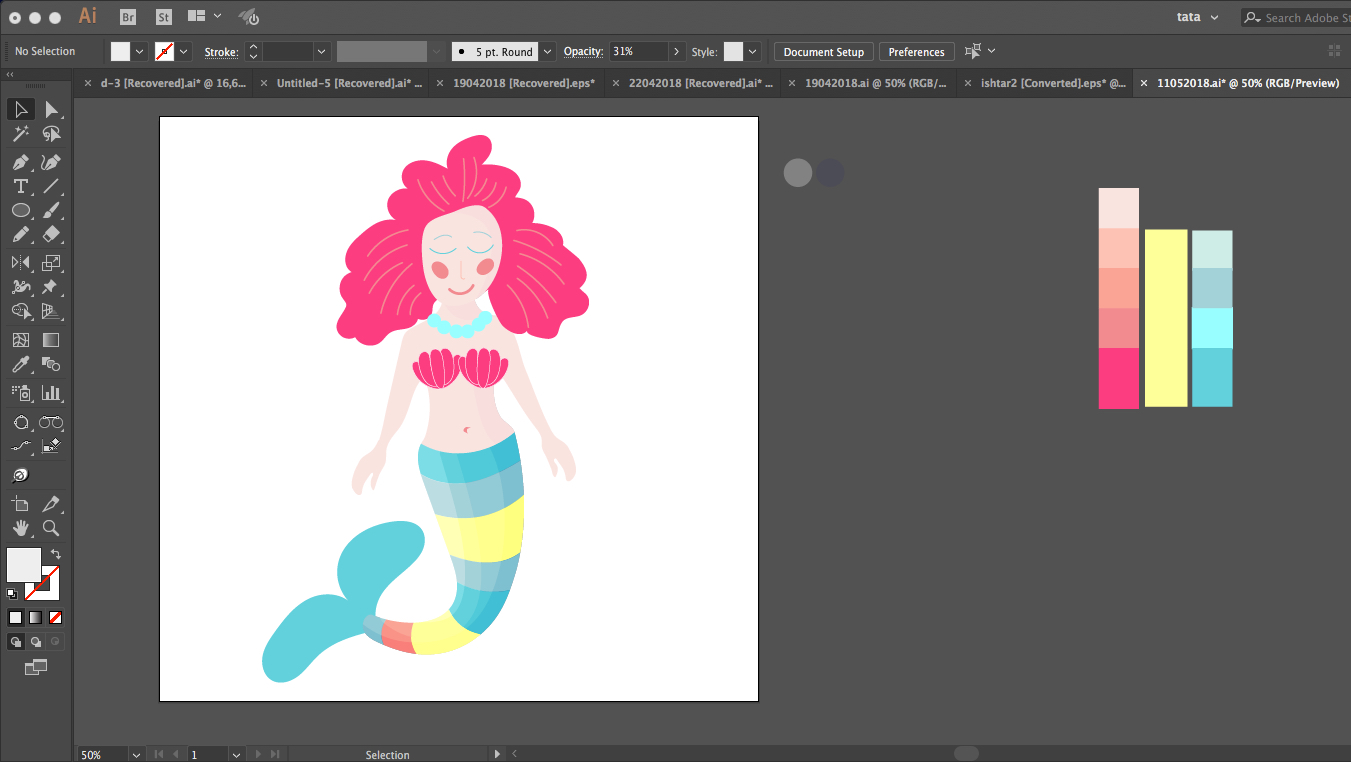Open Arrange Documents dropdown
The image size is (1351, 762).
coord(204,17)
